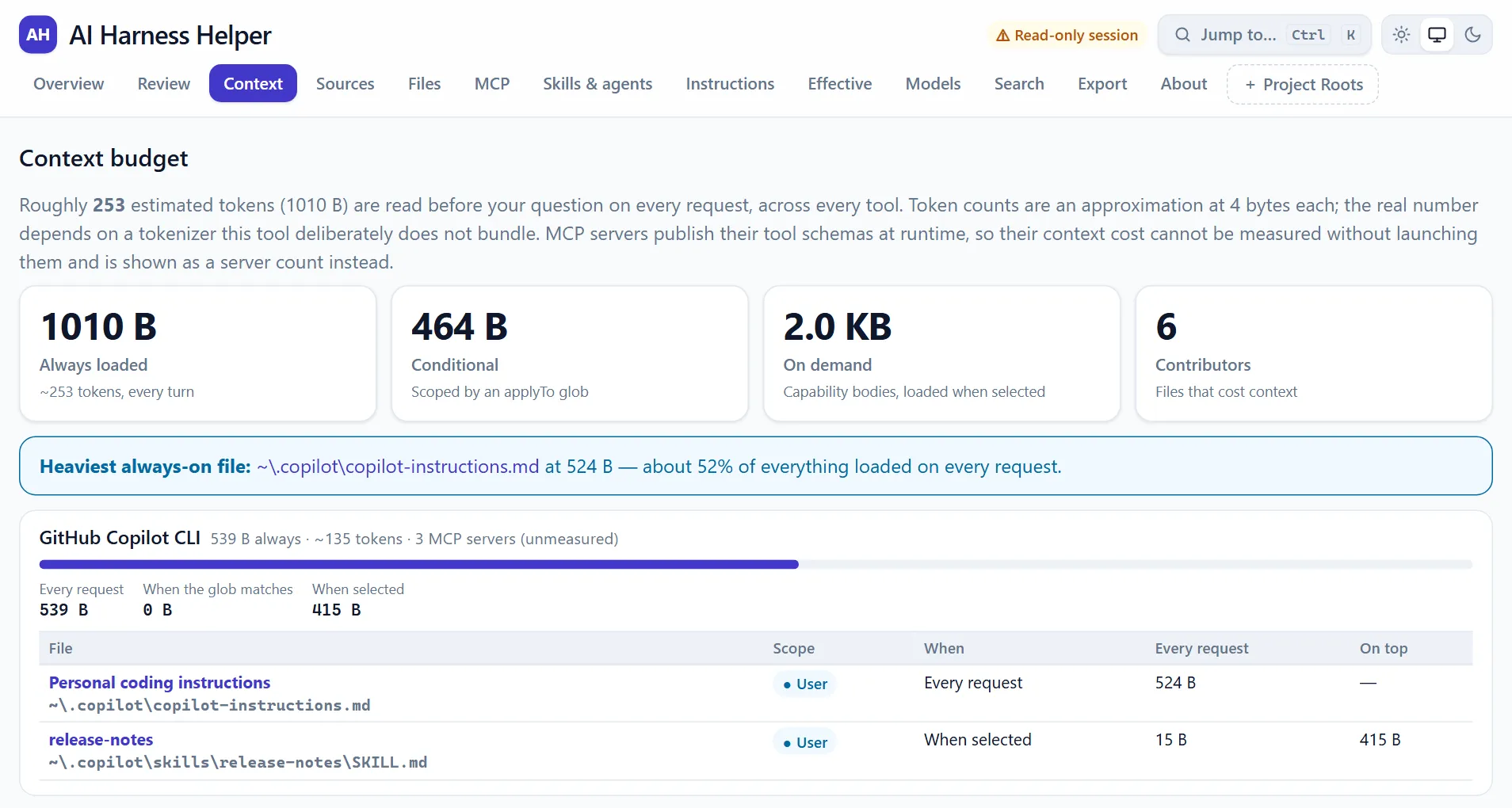This screenshot has width=1512, height=808.
Task: Go to the Sources tab
Action: pos(346,83)
